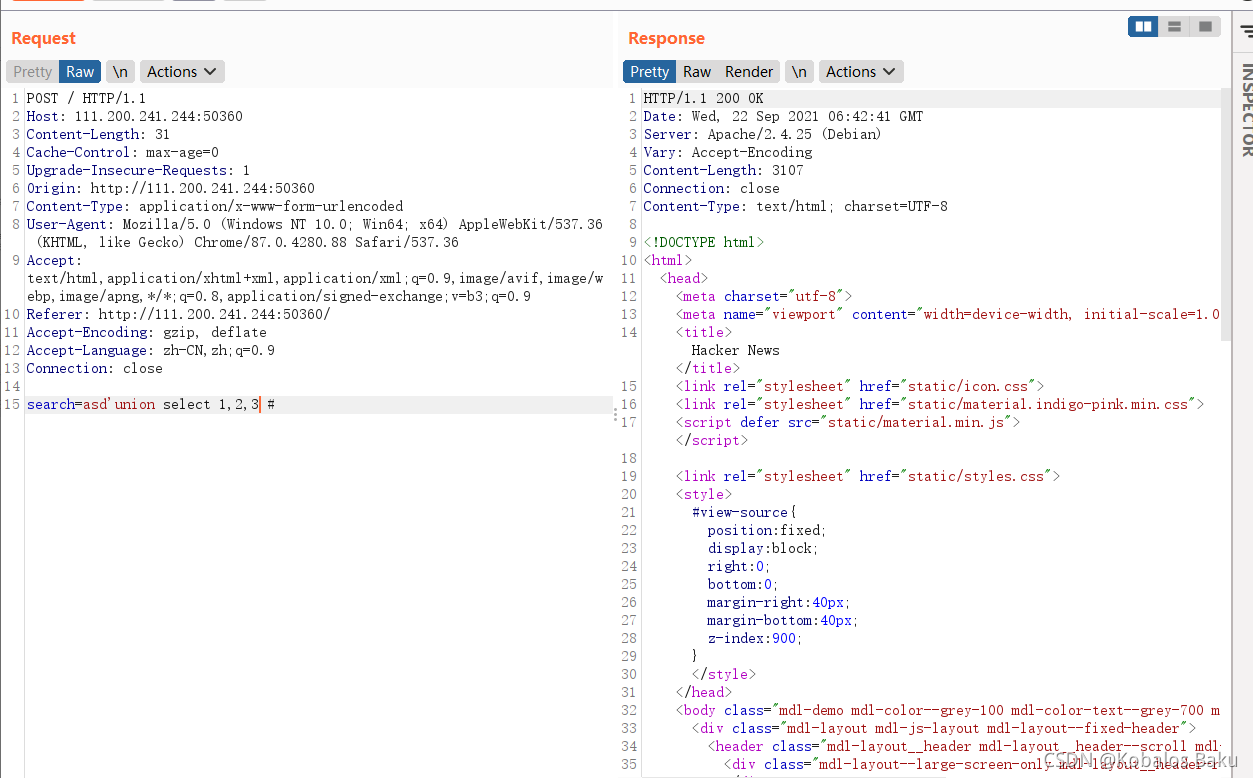Viewport: 1253px width, 778px height.
Task: Select the Response Raw tab
Action: [x=697, y=72]
